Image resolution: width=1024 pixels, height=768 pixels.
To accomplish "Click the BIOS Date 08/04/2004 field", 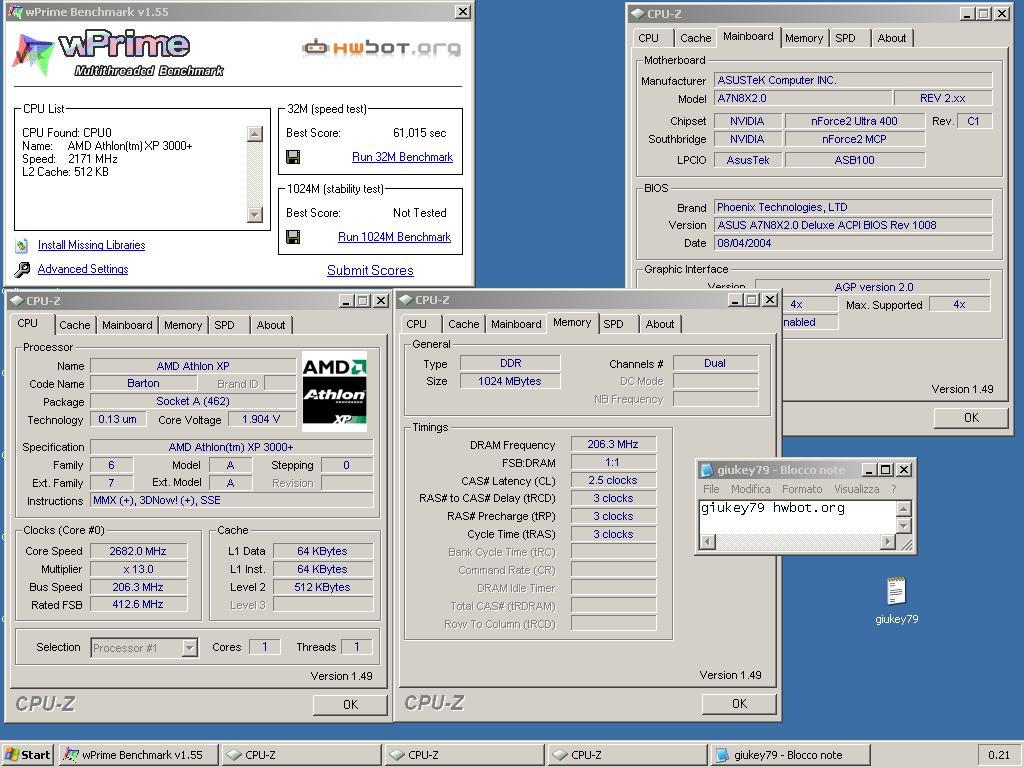I will 853,243.
